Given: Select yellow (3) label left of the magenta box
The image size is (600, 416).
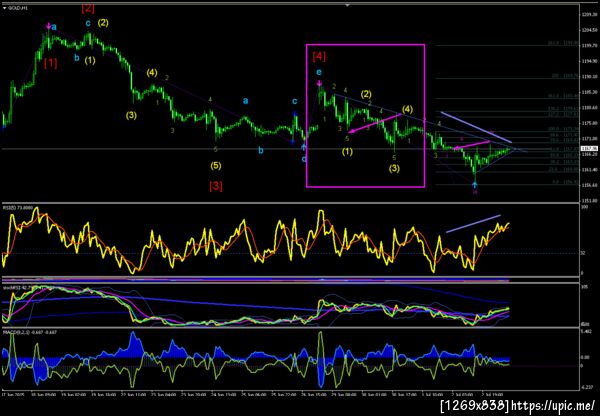Looking at the screenshot, I should [x=131, y=115].
